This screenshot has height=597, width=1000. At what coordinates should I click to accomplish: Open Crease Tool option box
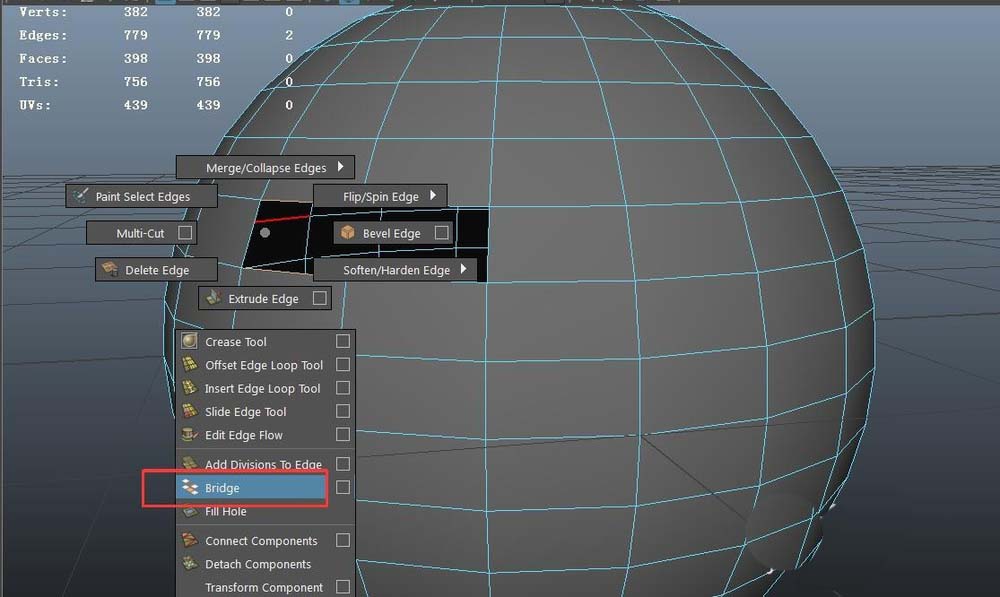342,341
